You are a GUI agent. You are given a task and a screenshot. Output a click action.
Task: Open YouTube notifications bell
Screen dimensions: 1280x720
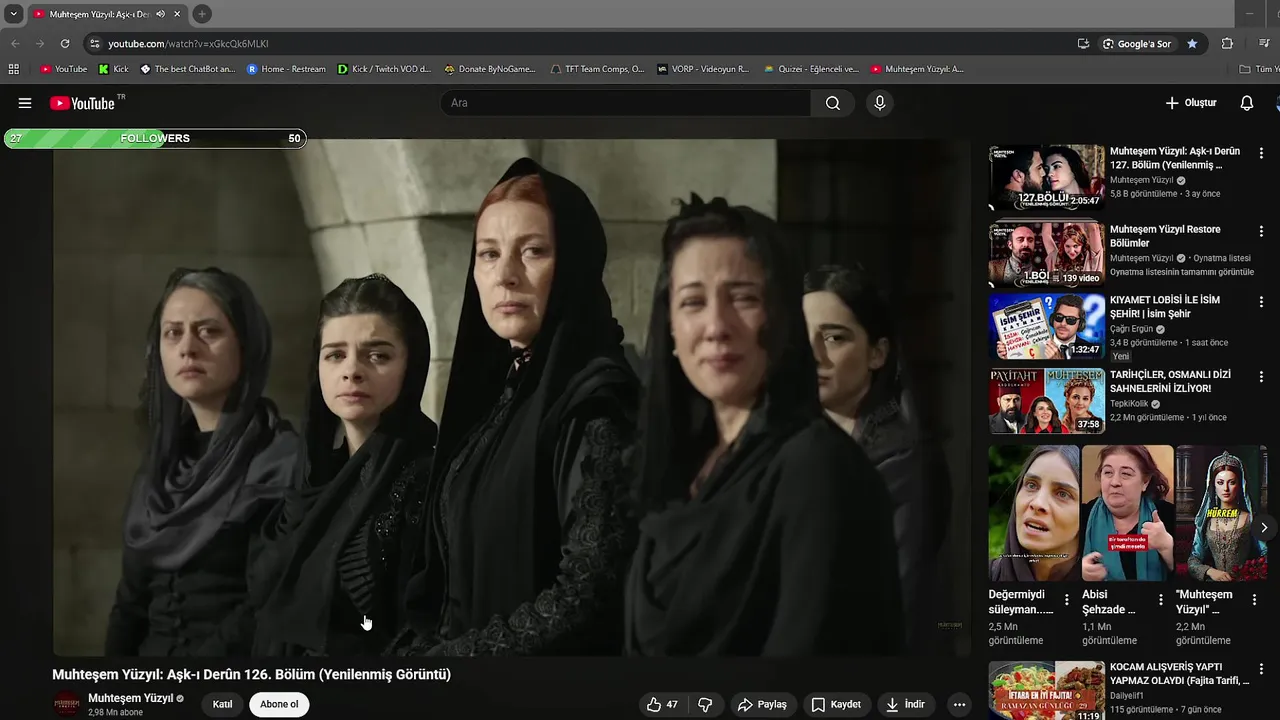coord(1246,103)
